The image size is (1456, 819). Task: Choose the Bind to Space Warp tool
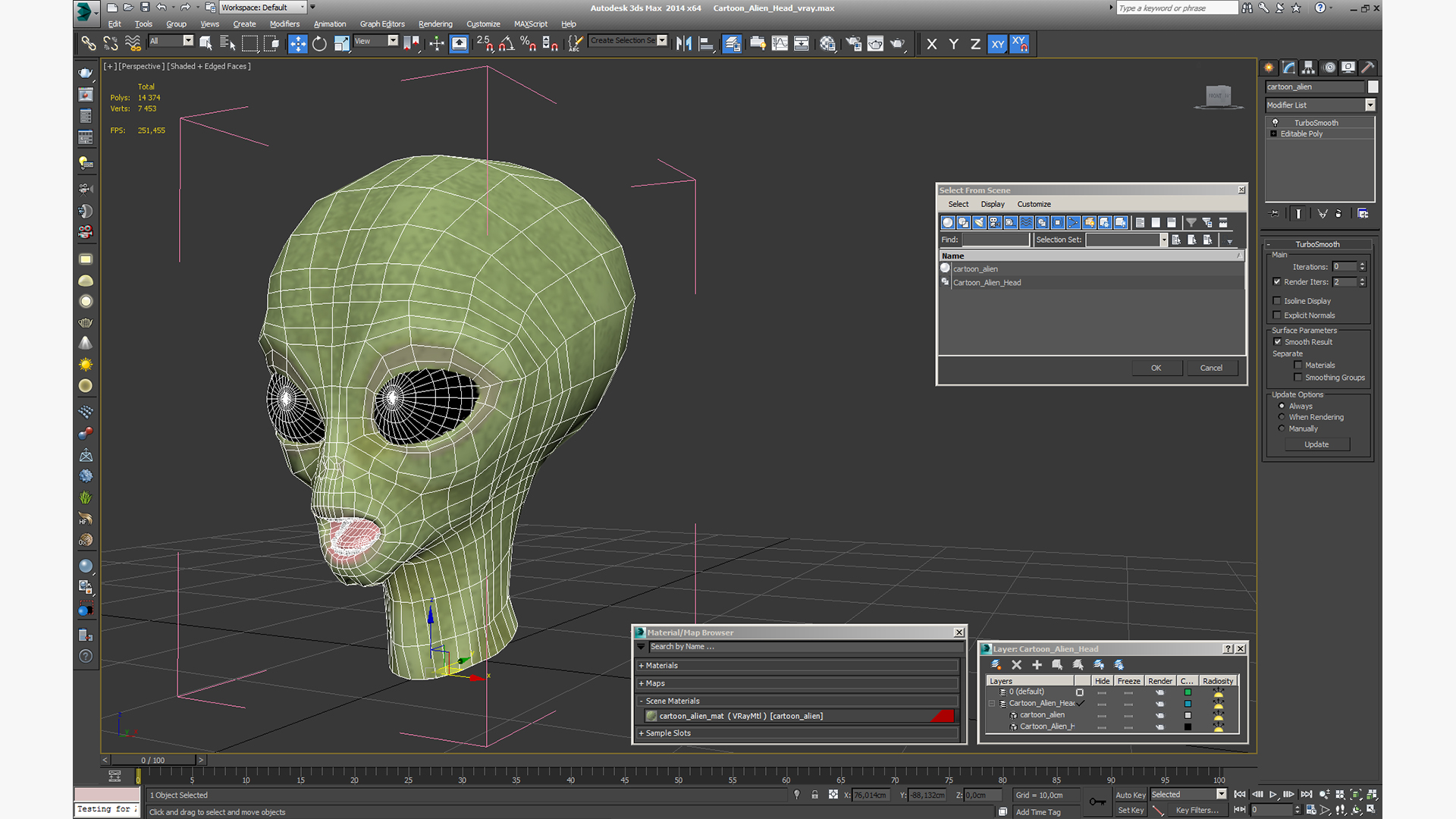point(133,43)
